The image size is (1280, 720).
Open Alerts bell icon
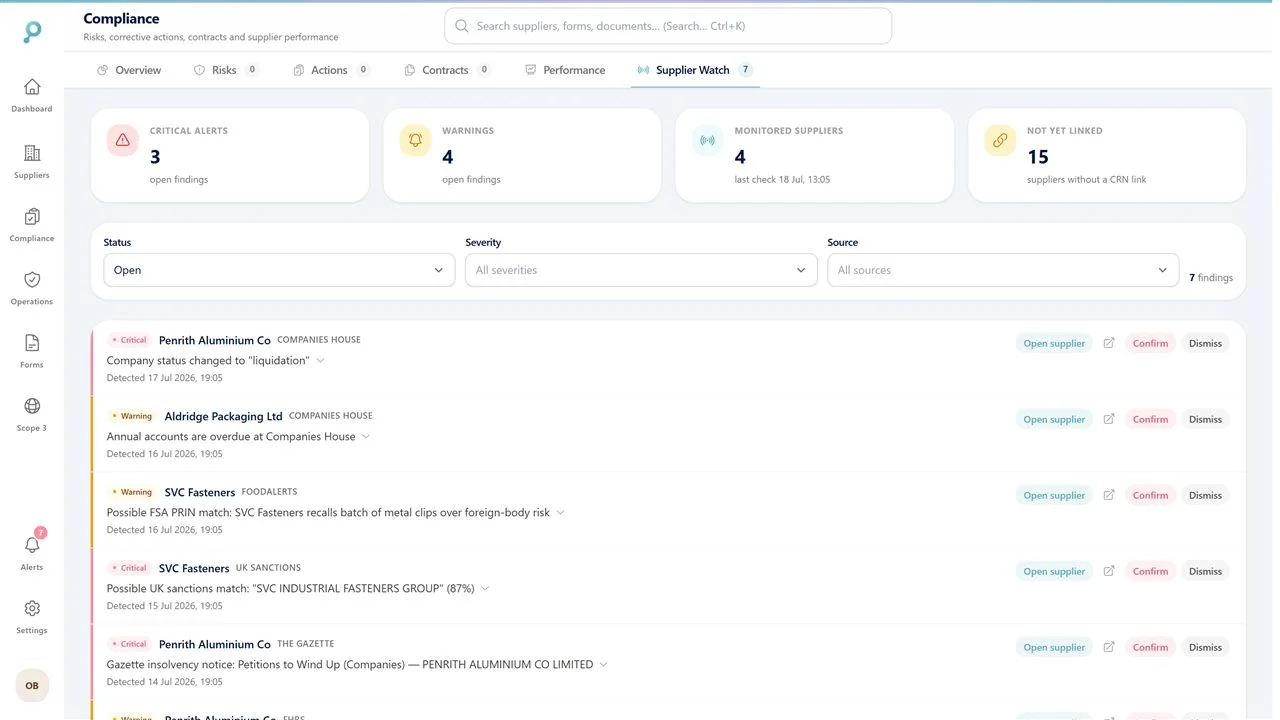tap(32, 545)
